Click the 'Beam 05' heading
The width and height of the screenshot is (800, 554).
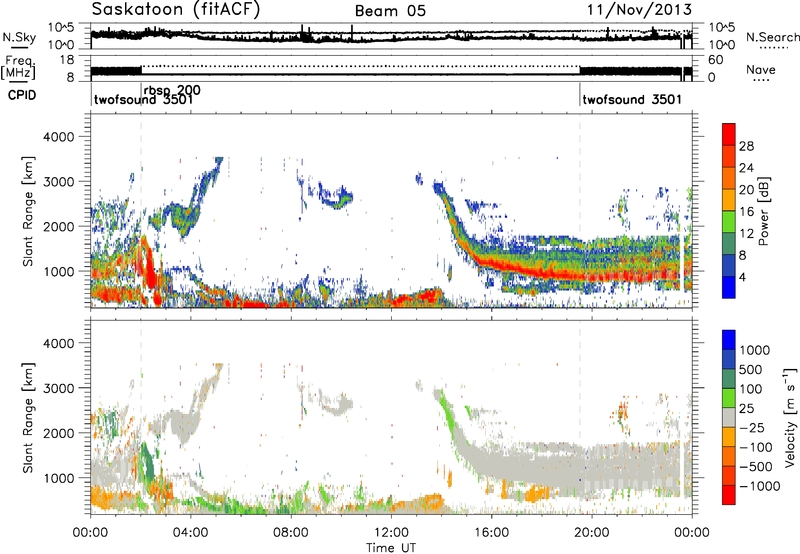pos(390,11)
